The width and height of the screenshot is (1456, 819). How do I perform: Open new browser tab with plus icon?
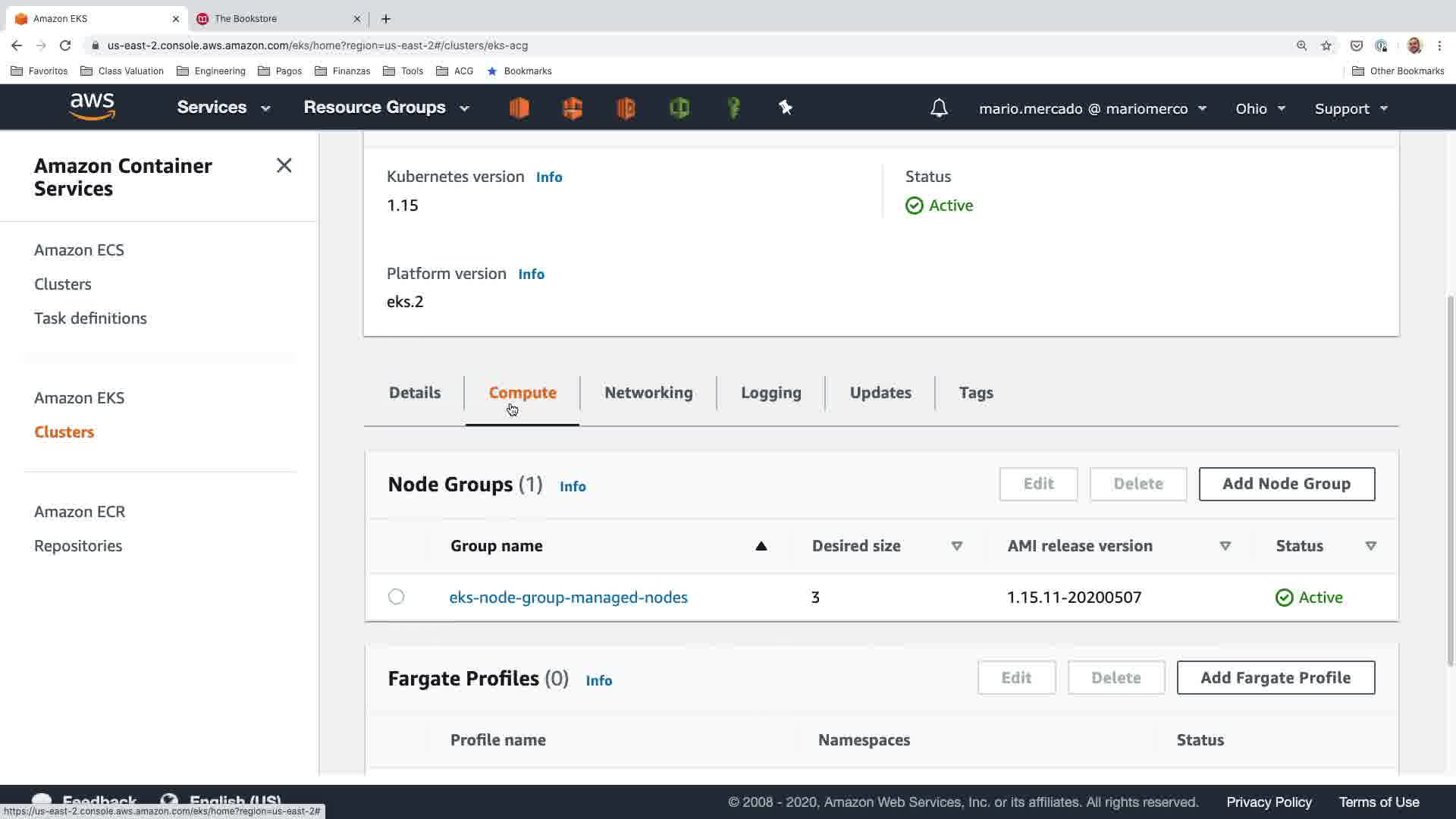coord(386,18)
